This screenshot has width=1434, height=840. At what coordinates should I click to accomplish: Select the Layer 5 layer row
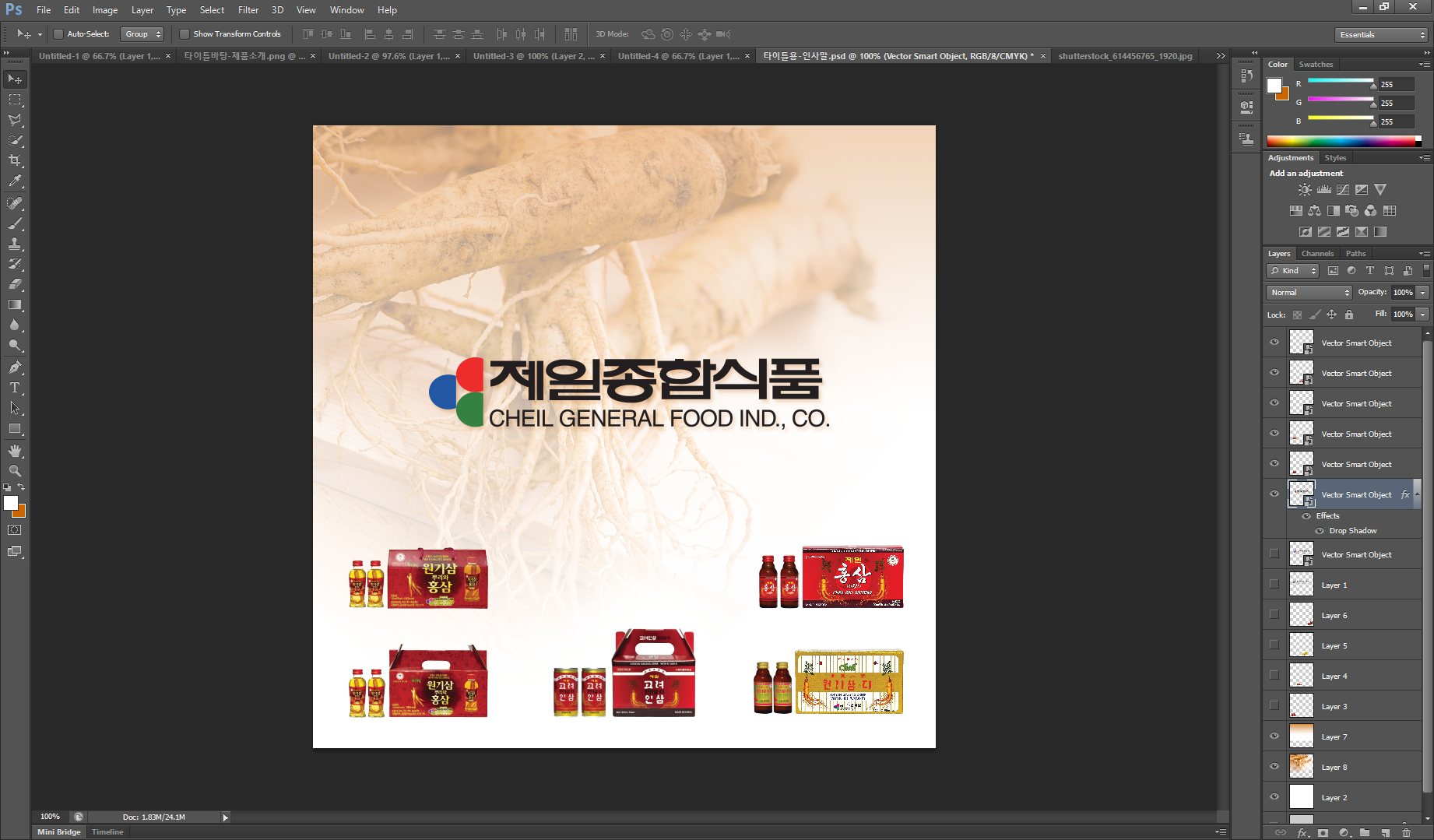point(1343,645)
